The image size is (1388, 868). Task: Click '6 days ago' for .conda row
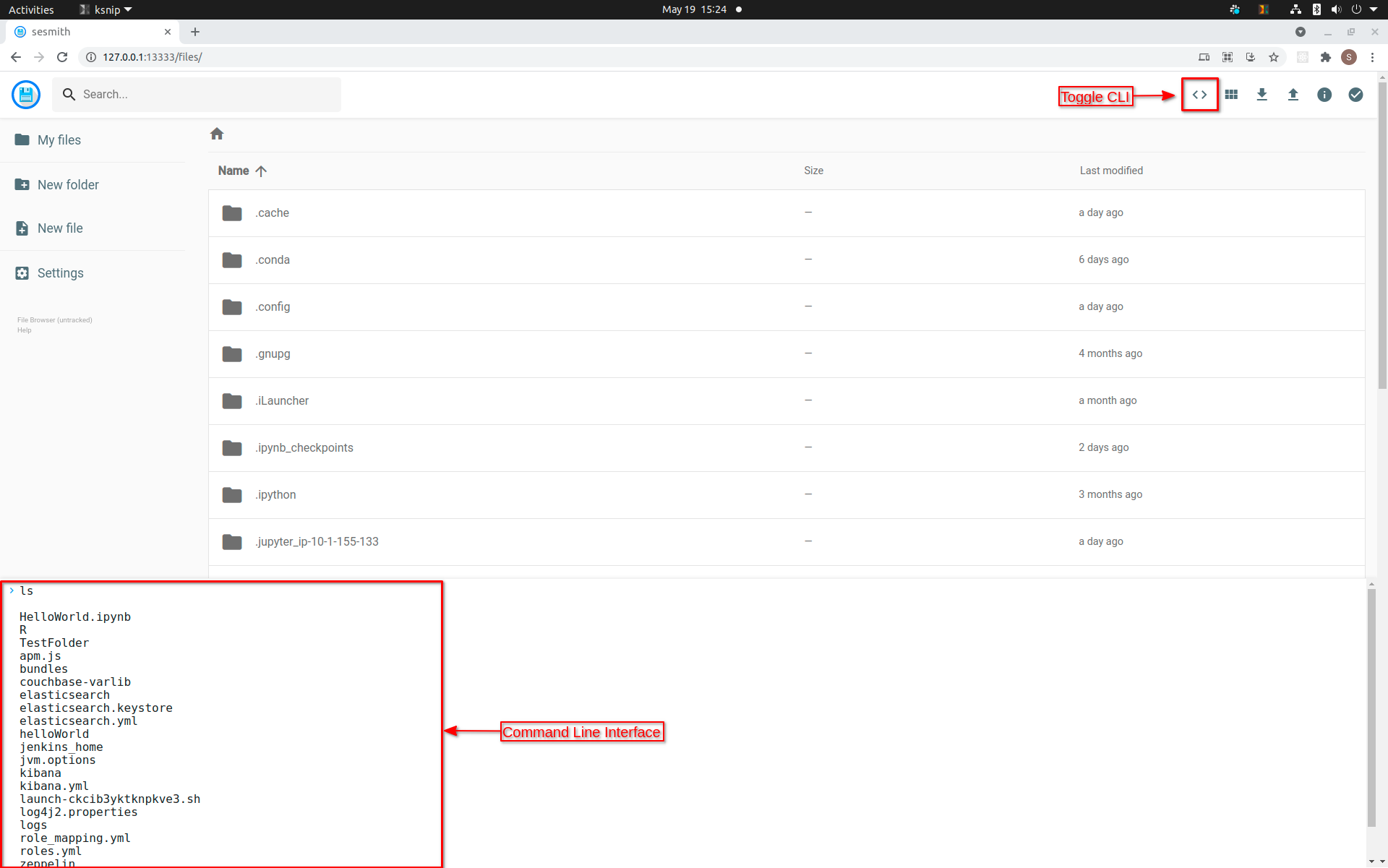pos(1104,259)
